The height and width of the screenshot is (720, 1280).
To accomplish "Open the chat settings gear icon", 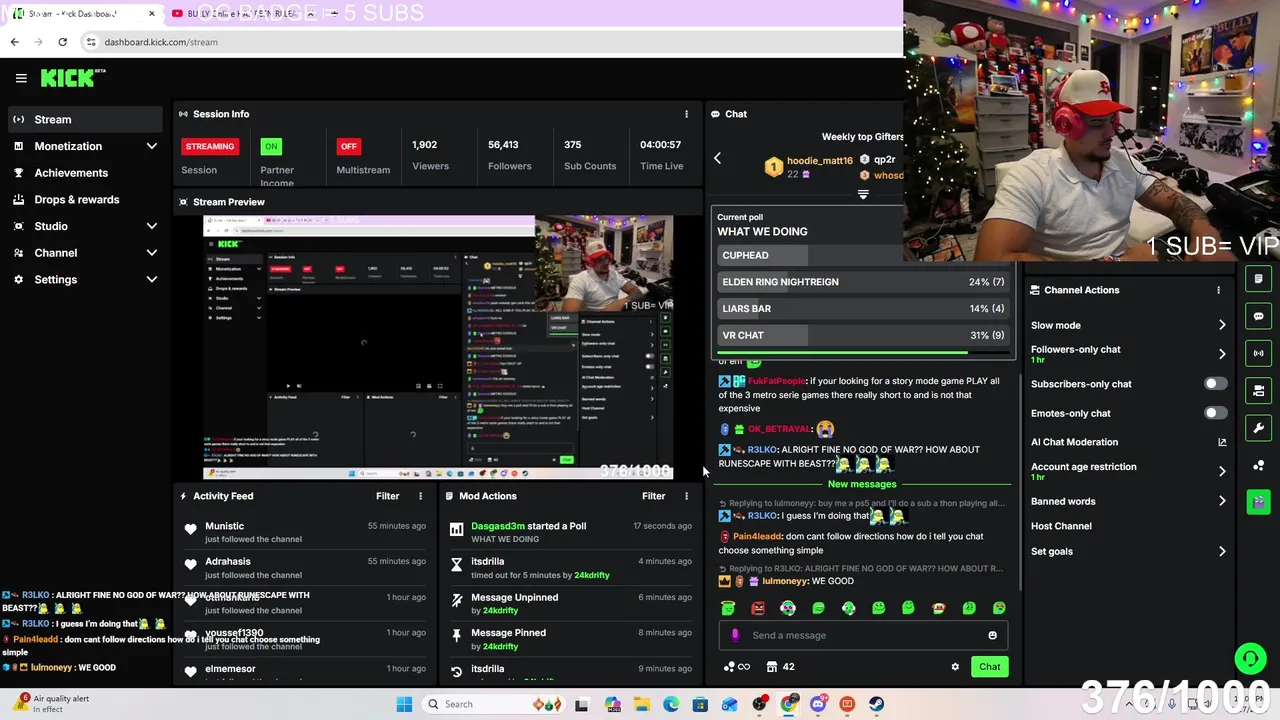I will [955, 667].
